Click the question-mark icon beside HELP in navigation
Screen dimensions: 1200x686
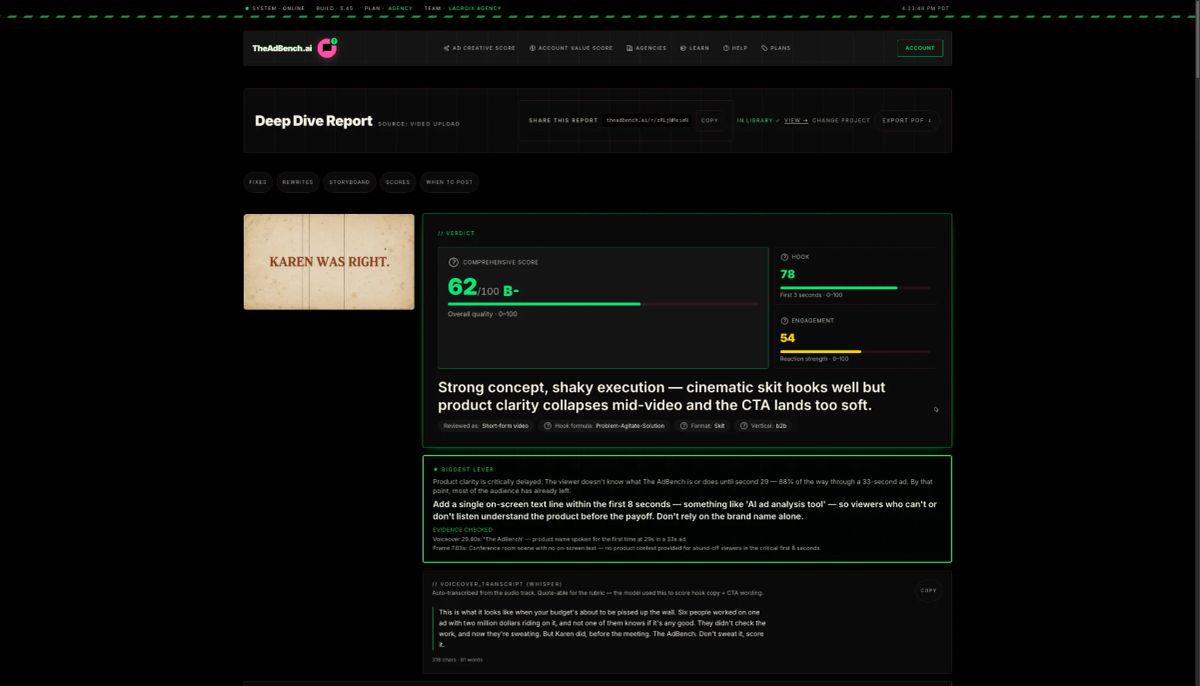726,48
